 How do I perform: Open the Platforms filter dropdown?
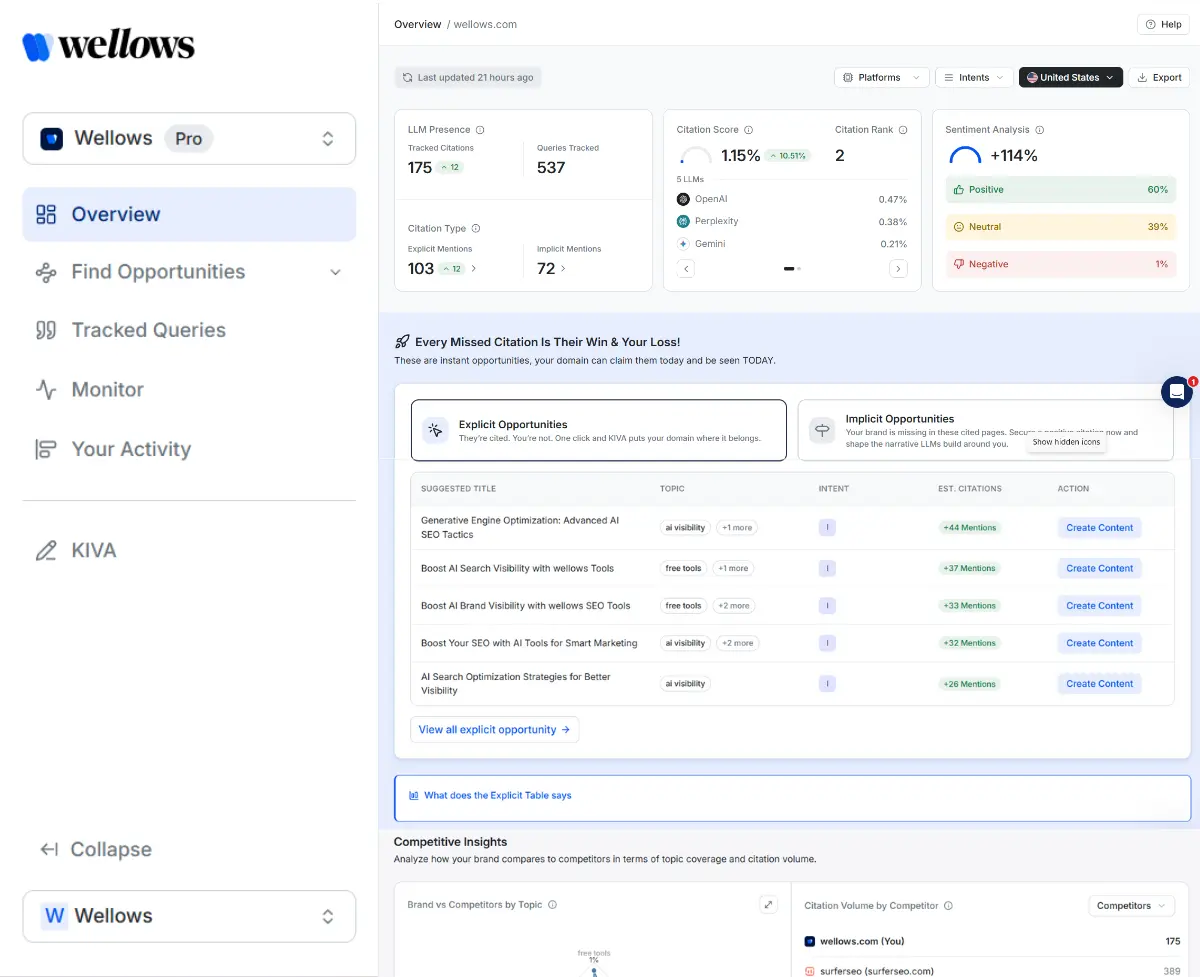[881, 77]
